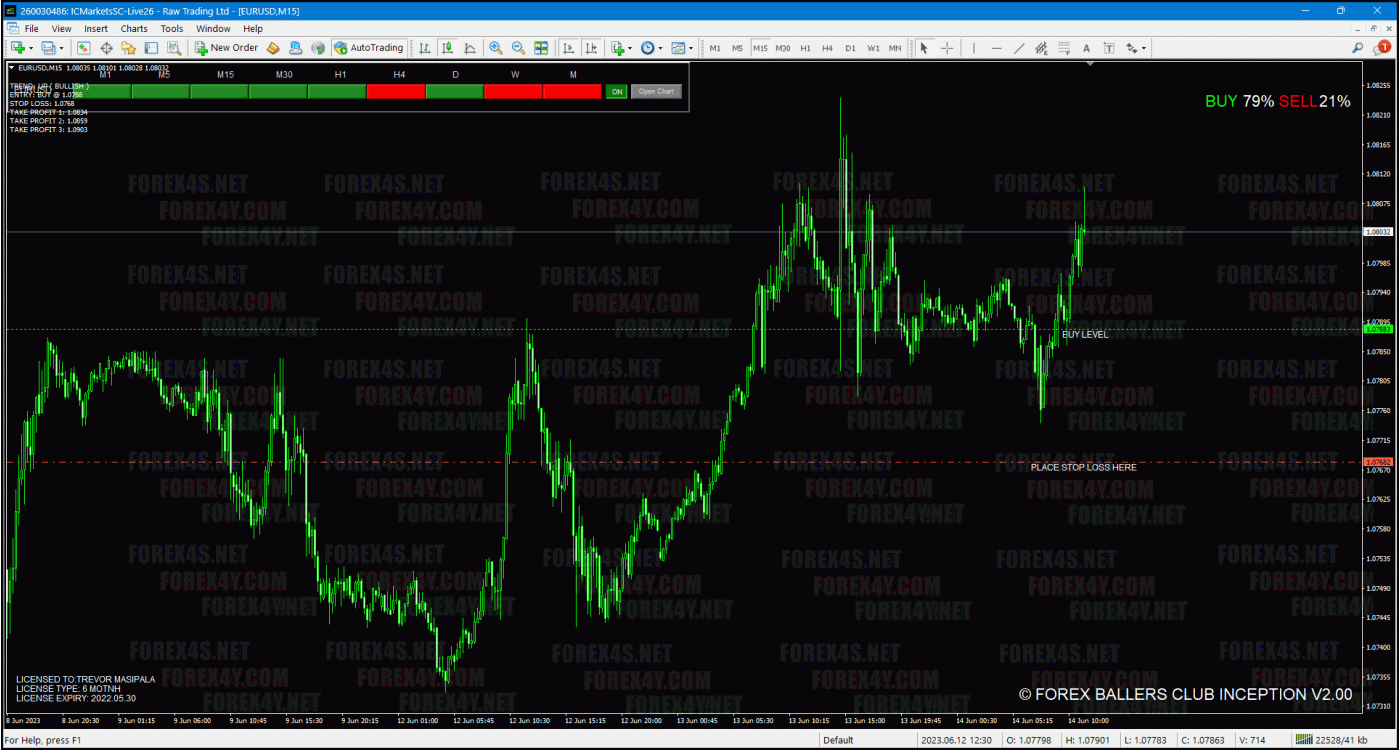Image resolution: width=1400 pixels, height=750 pixels.
Task: Switch chart period to H1
Action: coord(805,47)
